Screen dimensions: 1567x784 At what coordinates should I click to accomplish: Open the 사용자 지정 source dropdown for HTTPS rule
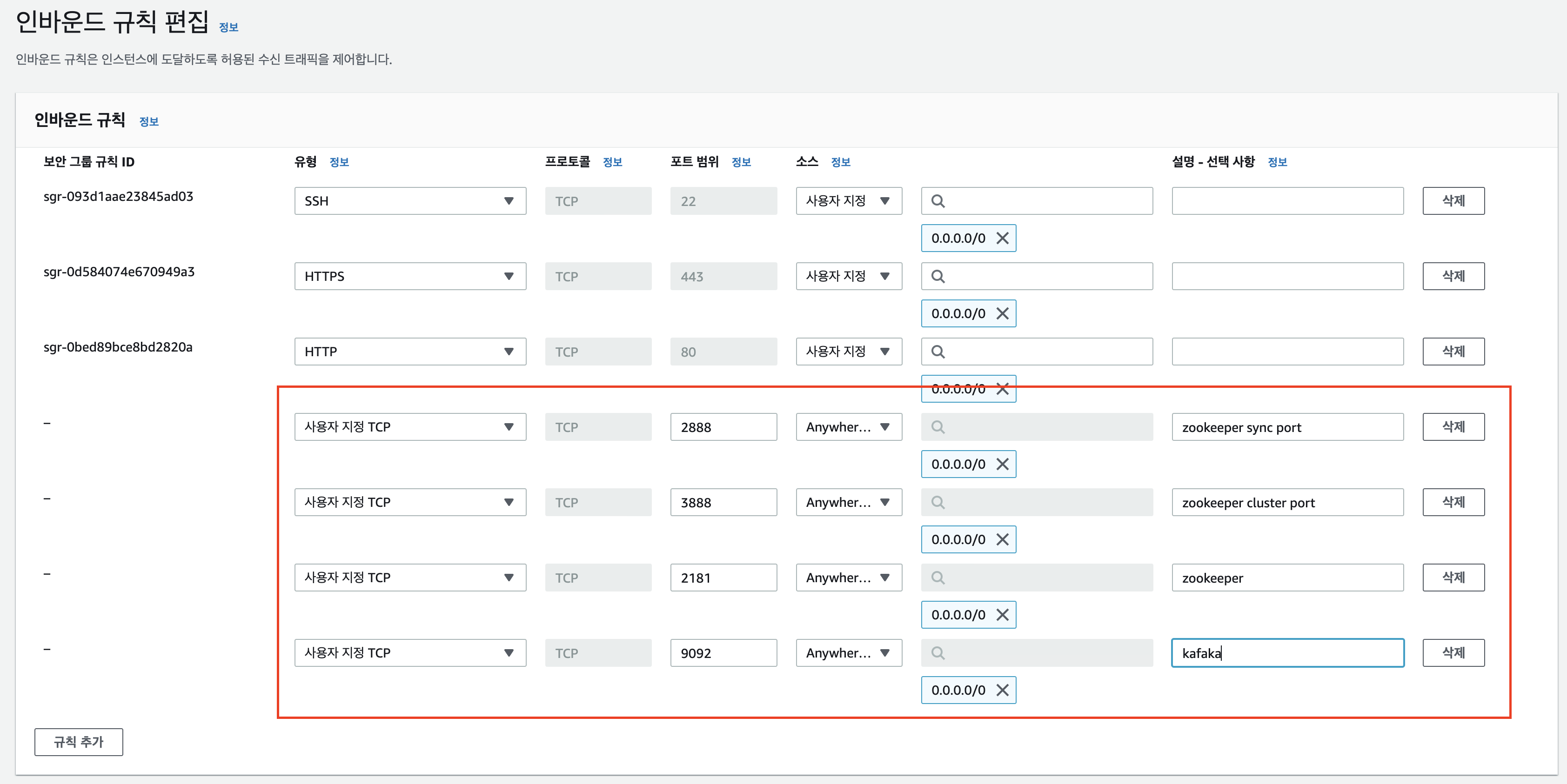(849, 277)
